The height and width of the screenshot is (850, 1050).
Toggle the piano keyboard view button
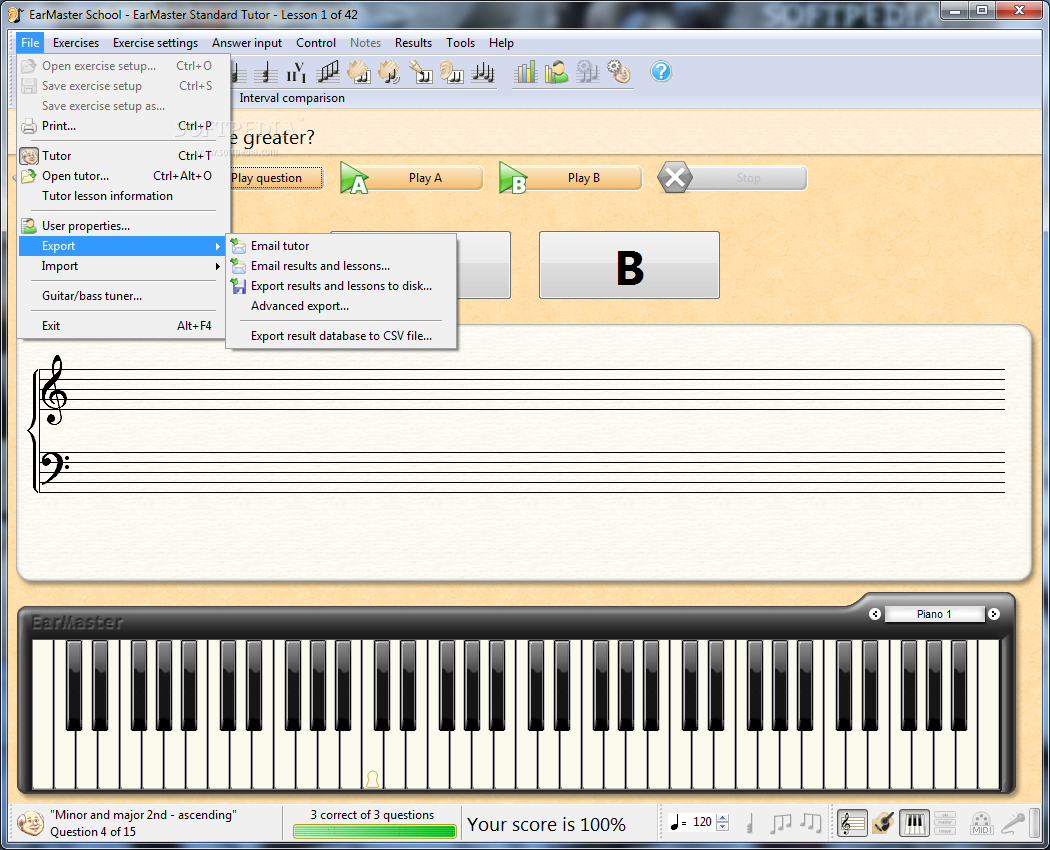point(914,823)
